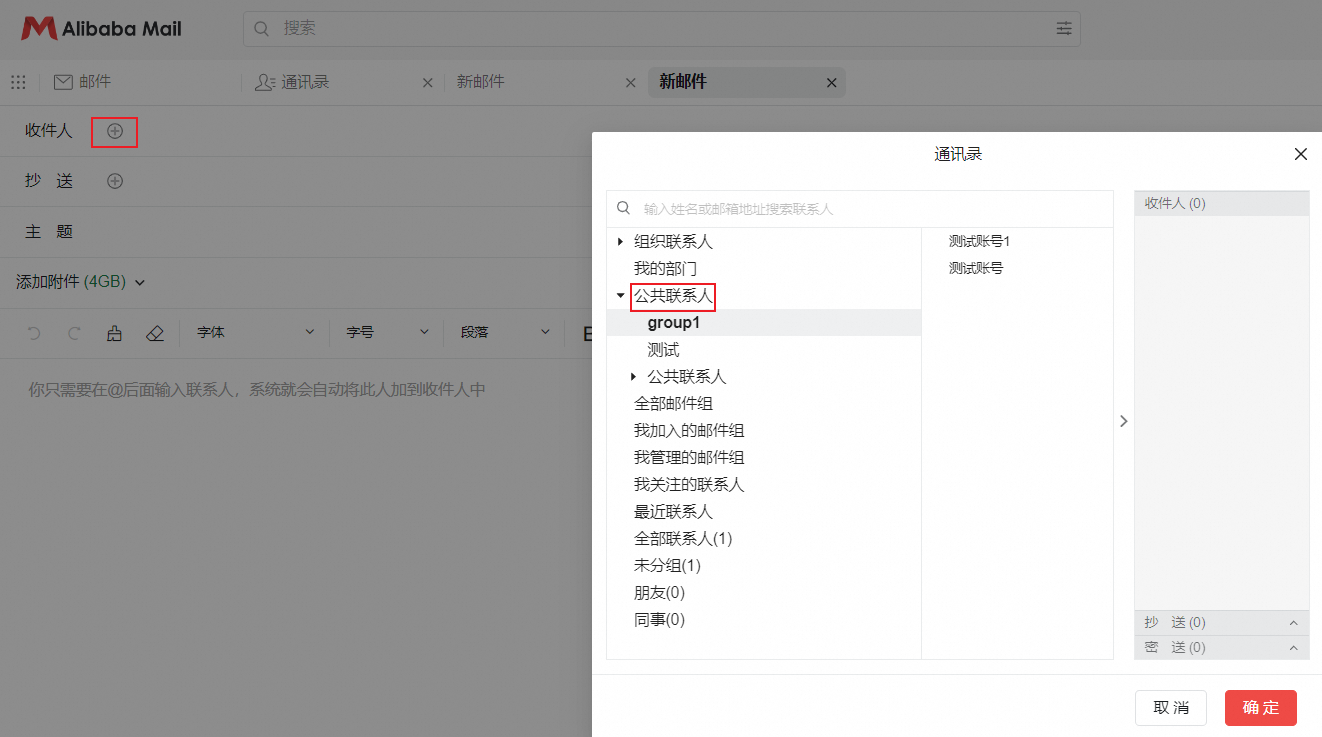Close the 通讯录 dialog with X
The height and width of the screenshot is (737, 1322).
pyautogui.click(x=1301, y=154)
